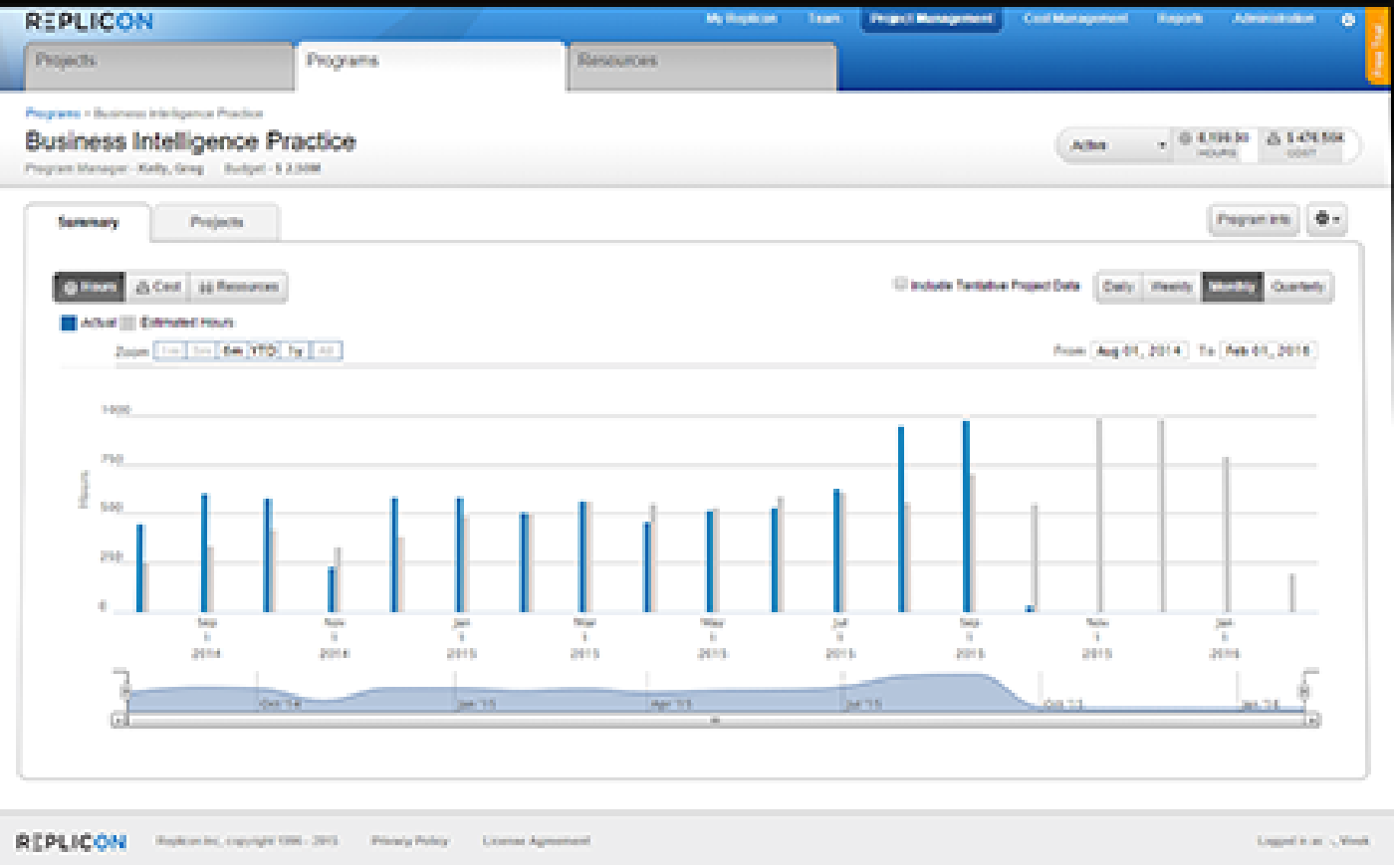Open Cost Management in the top navigation
The width and height of the screenshot is (1394, 868).
[1074, 18]
